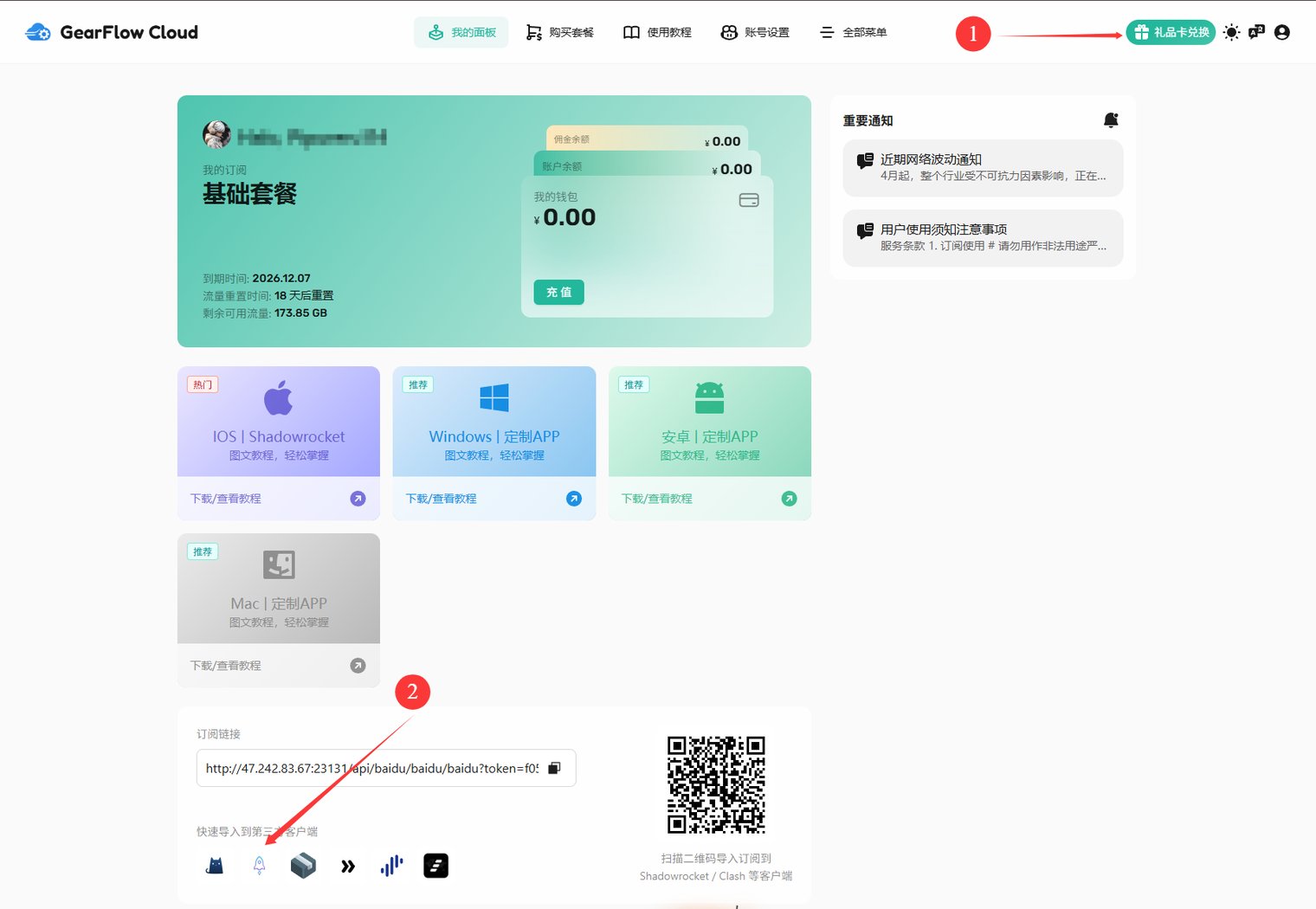Open 礼品卡兑换 gift card redemption
This screenshot has height=909, width=1316.
click(x=1171, y=32)
